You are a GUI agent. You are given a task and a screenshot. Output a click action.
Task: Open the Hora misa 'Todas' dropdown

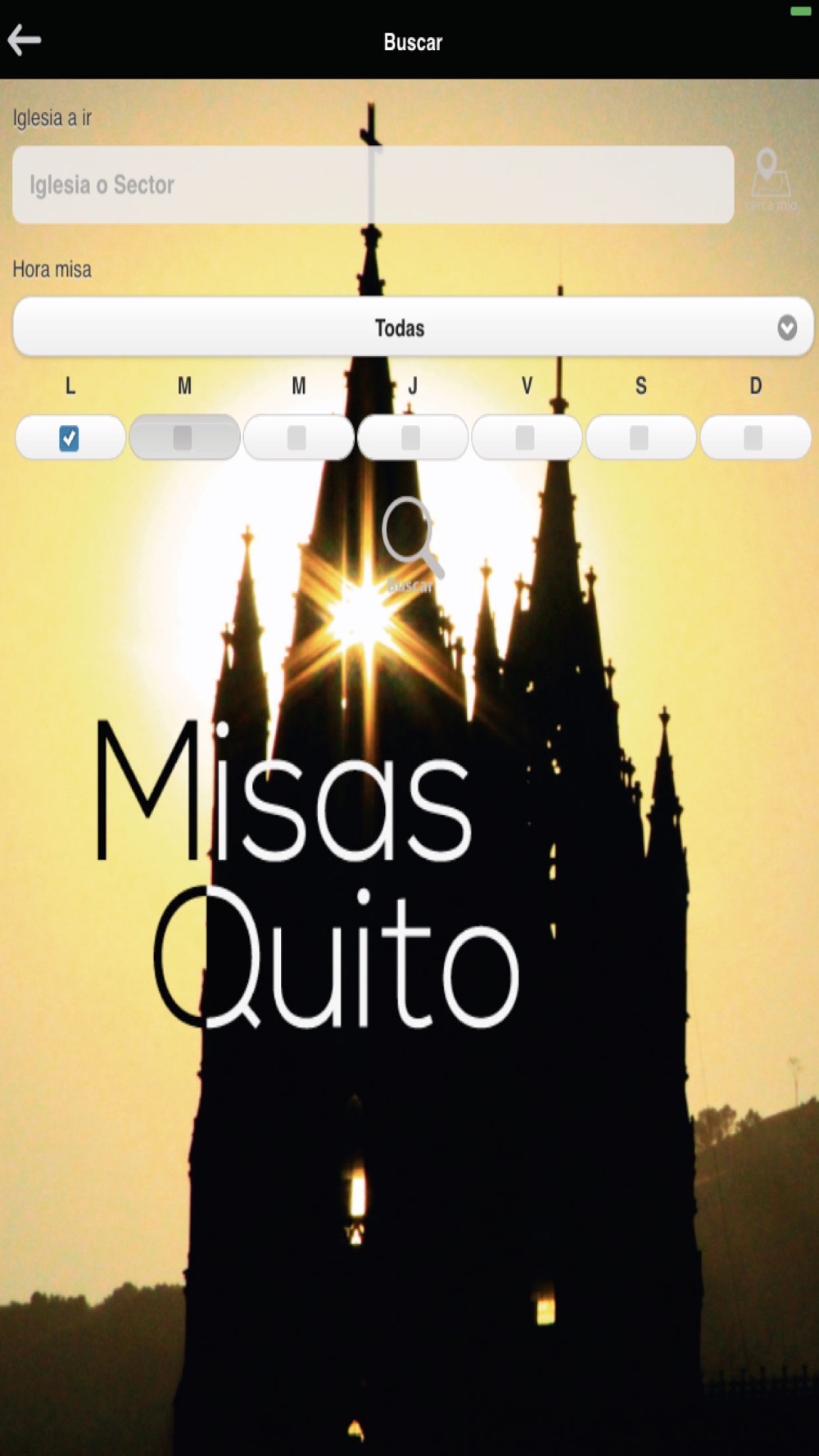point(413,328)
